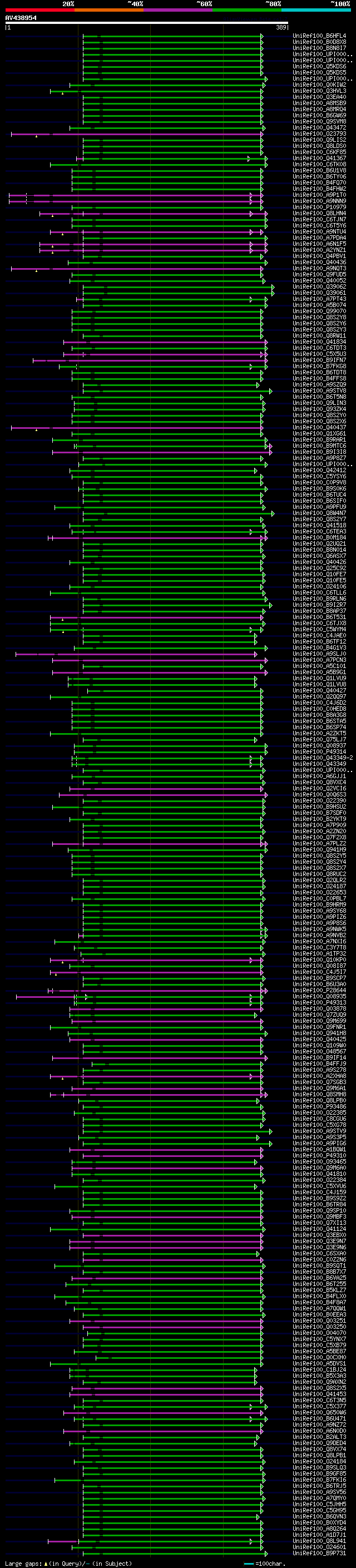Select hit label UniRef100_C6TK08
The width and height of the screenshot is (356, 1568).
pyautogui.click(x=319, y=164)
